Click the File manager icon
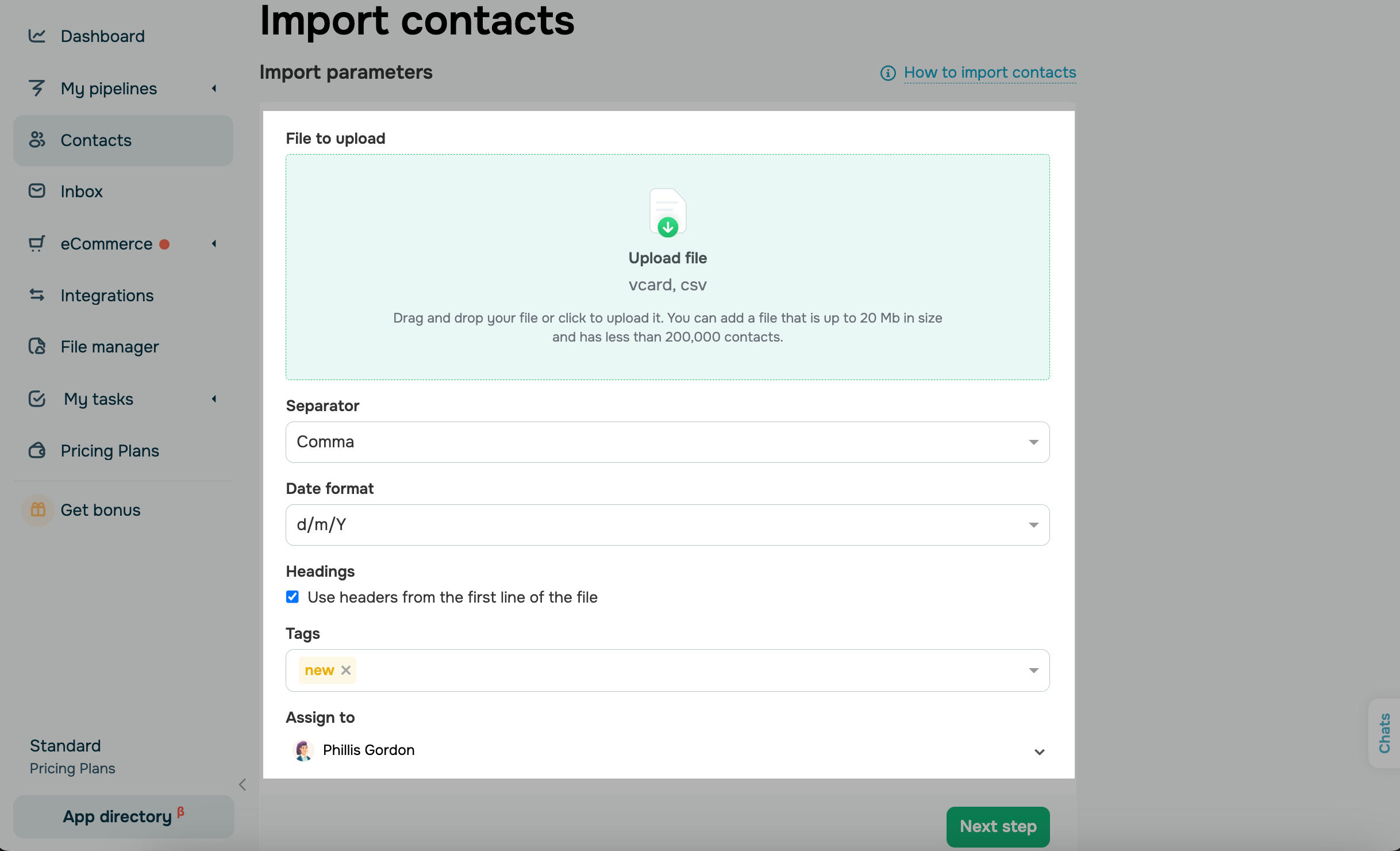 [37, 346]
